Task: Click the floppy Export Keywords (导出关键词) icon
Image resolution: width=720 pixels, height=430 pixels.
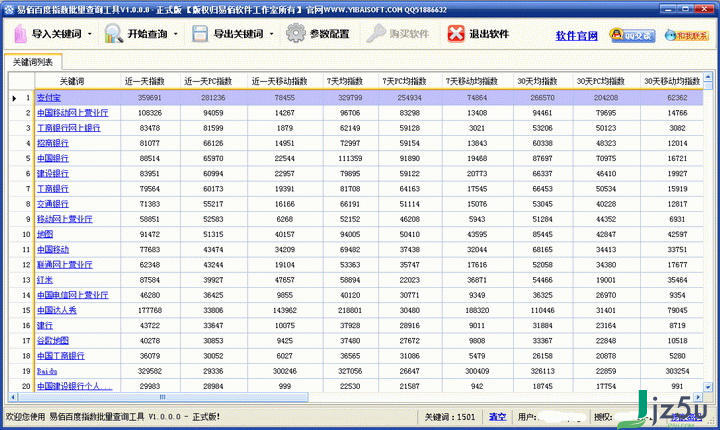Action: tap(200, 34)
